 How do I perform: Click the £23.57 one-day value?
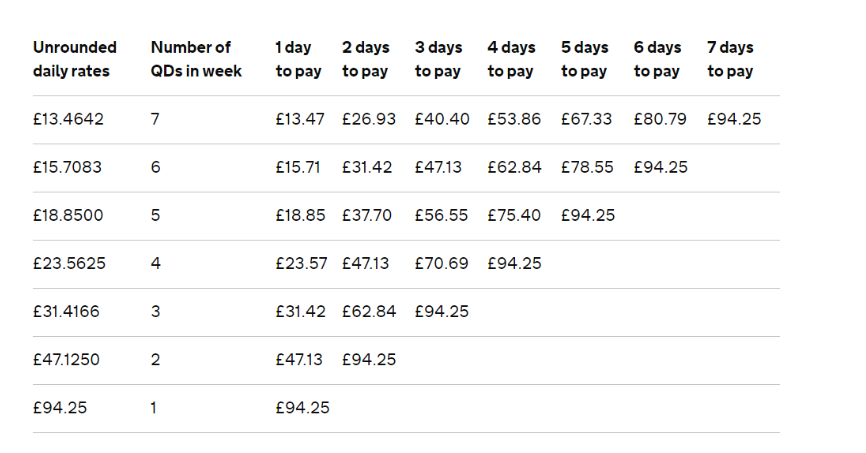pos(302,264)
